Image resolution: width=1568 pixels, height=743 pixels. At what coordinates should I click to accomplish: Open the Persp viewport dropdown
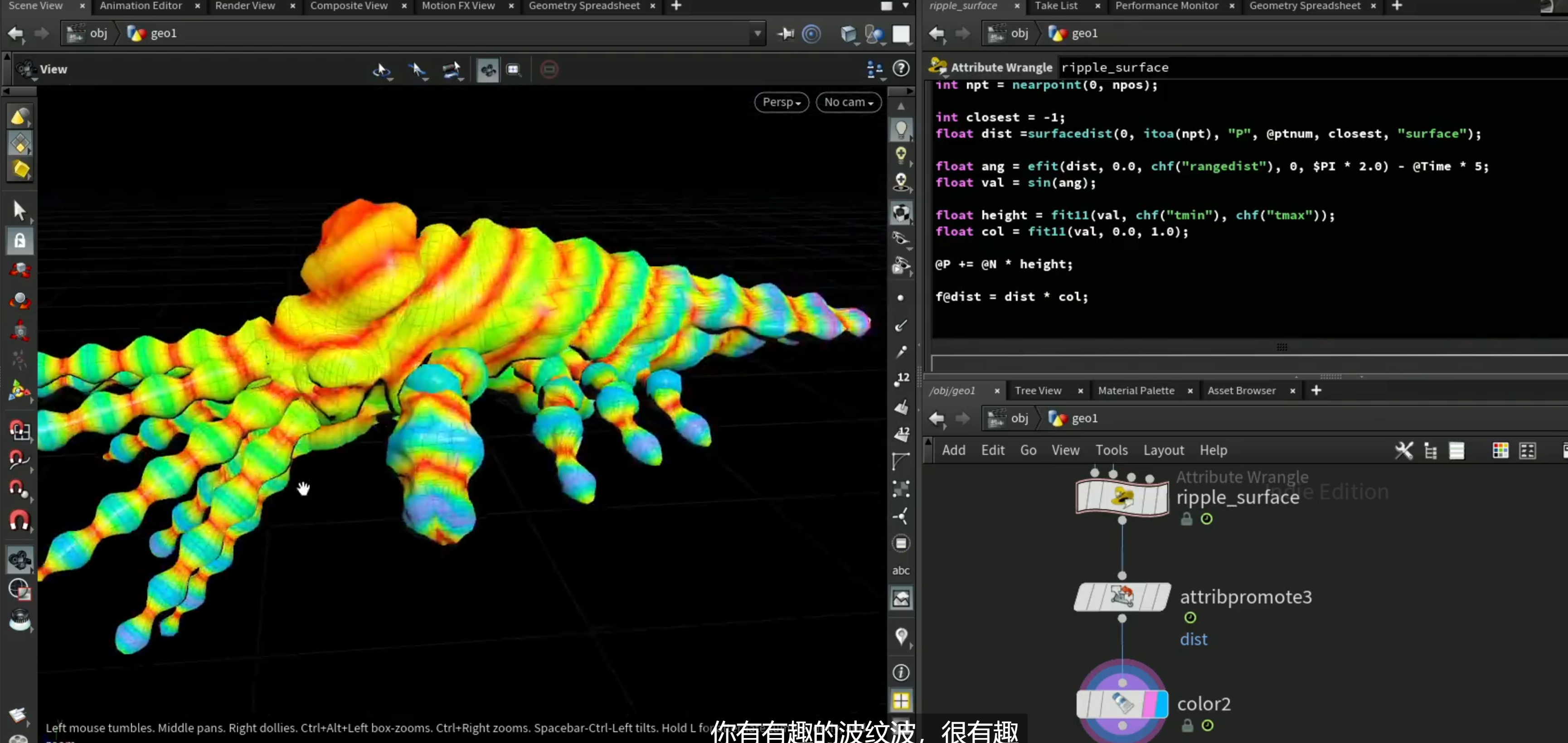pos(782,101)
